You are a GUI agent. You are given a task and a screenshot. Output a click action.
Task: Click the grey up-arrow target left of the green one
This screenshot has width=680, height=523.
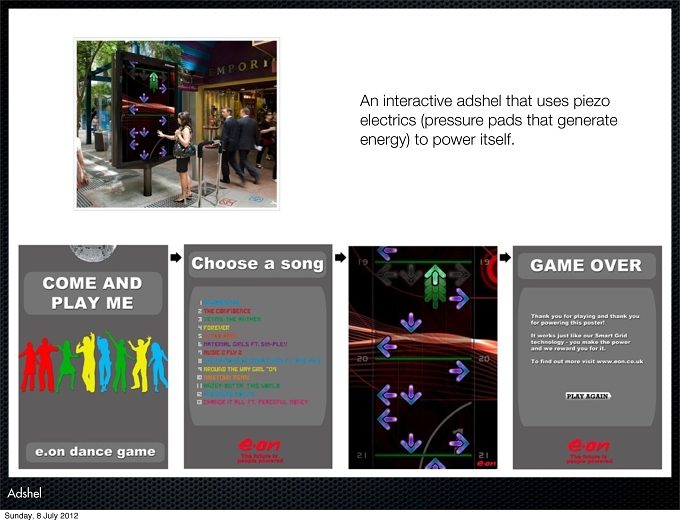pos(409,274)
